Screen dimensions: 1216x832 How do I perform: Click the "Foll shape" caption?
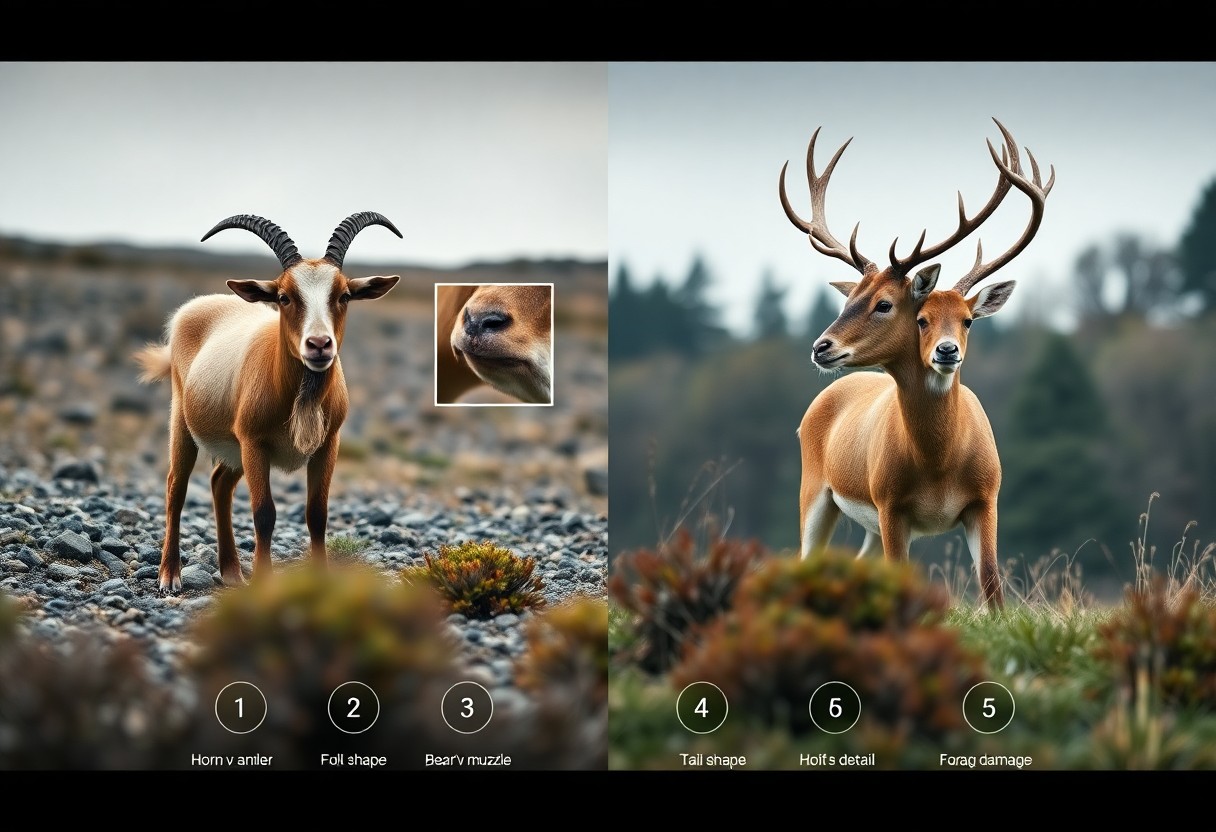point(353,760)
